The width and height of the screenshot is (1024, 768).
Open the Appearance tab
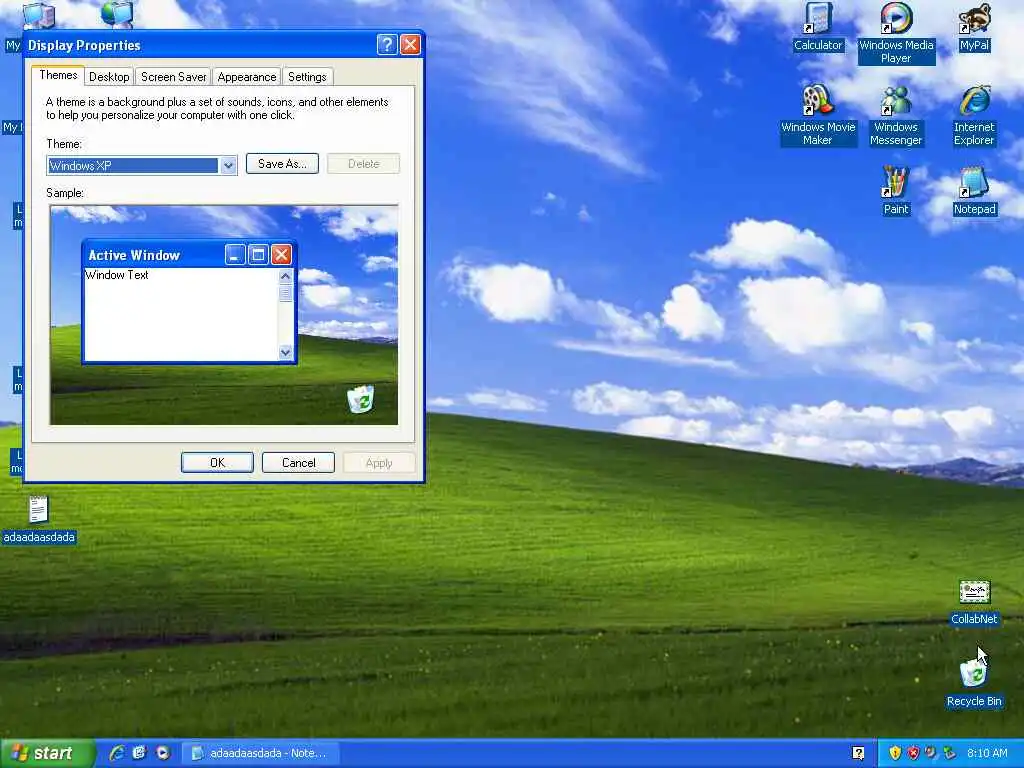(x=247, y=77)
